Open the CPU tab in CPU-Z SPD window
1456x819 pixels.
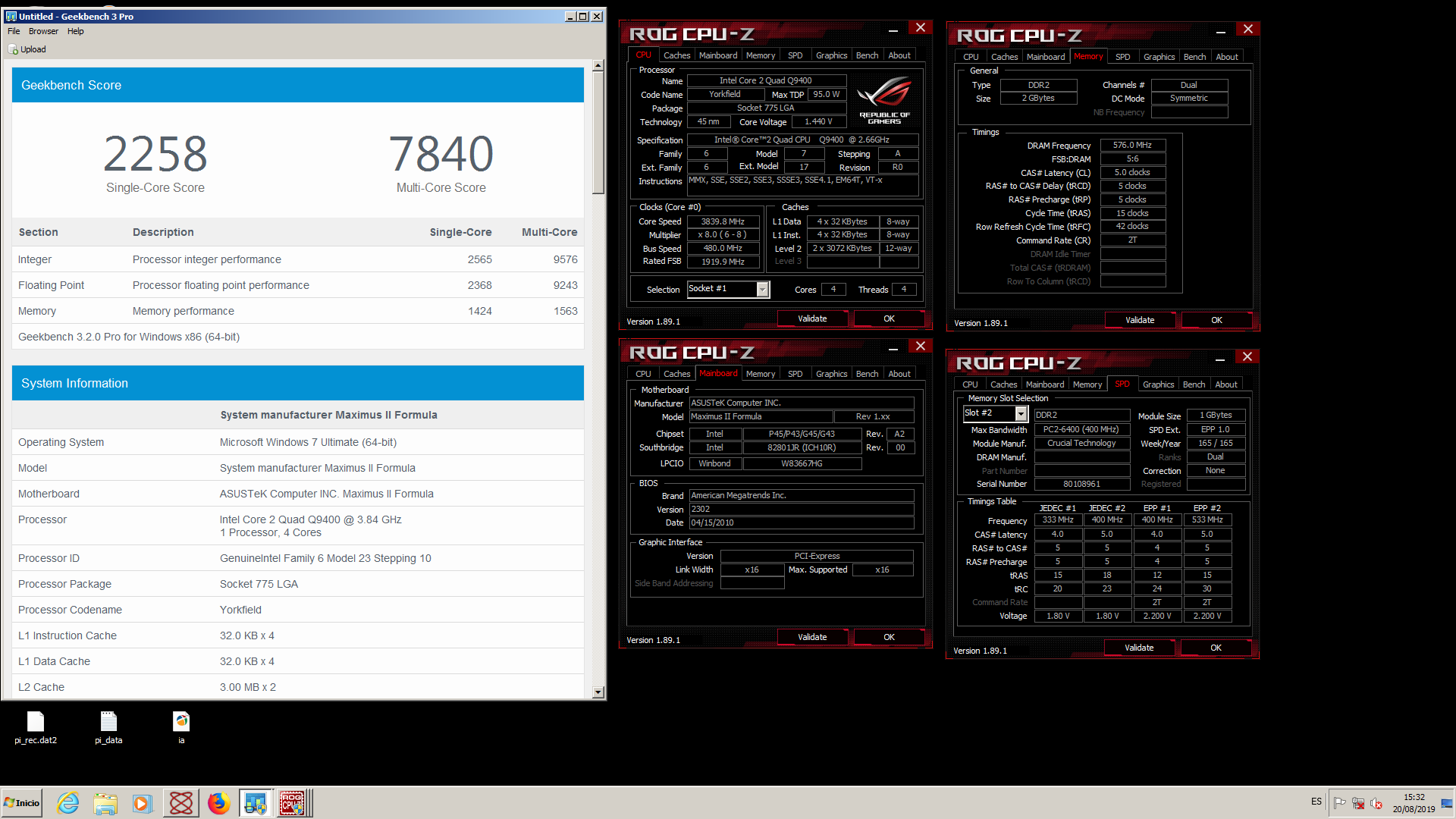tap(970, 384)
